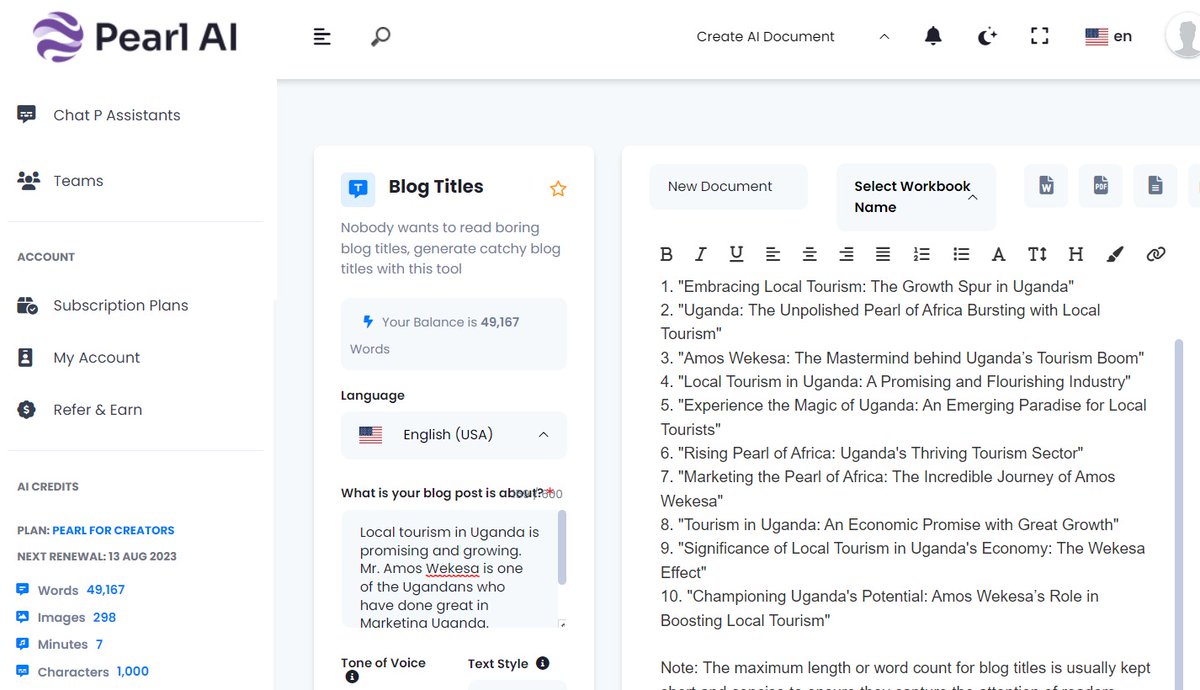Click the Tone of Voice info icon
This screenshot has width=1200, height=690.
coord(352,677)
